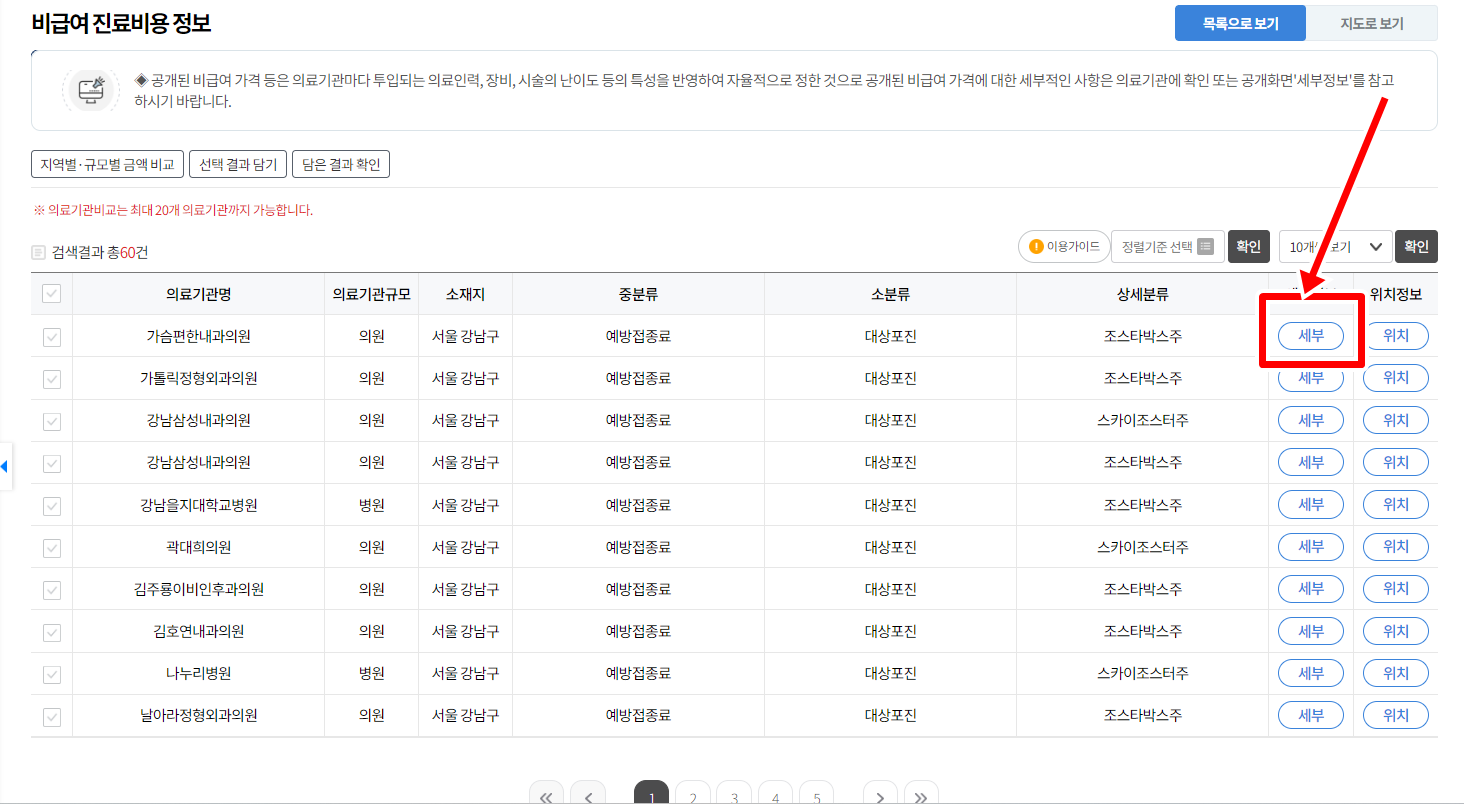Viewport: 1464px width, 804px height.
Task: Select all rows with the header checkbox
Action: (x=51, y=293)
